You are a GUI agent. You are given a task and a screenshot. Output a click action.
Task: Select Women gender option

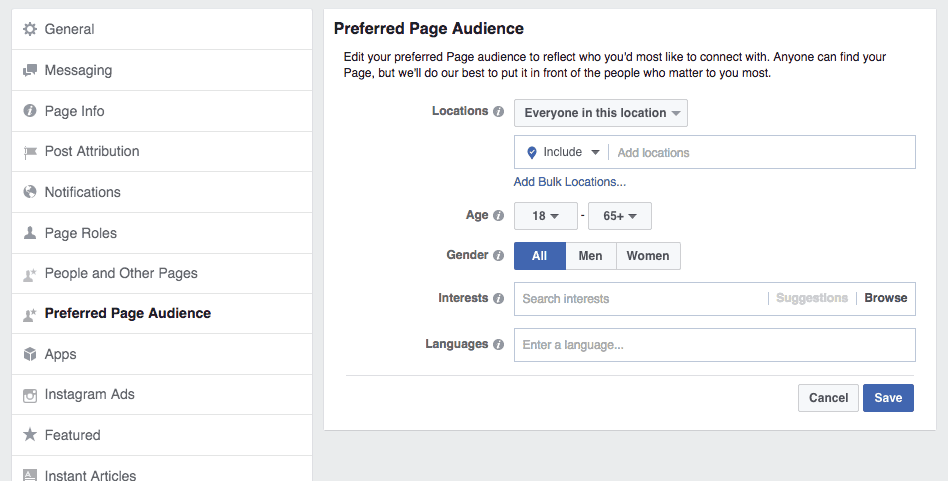click(x=648, y=256)
